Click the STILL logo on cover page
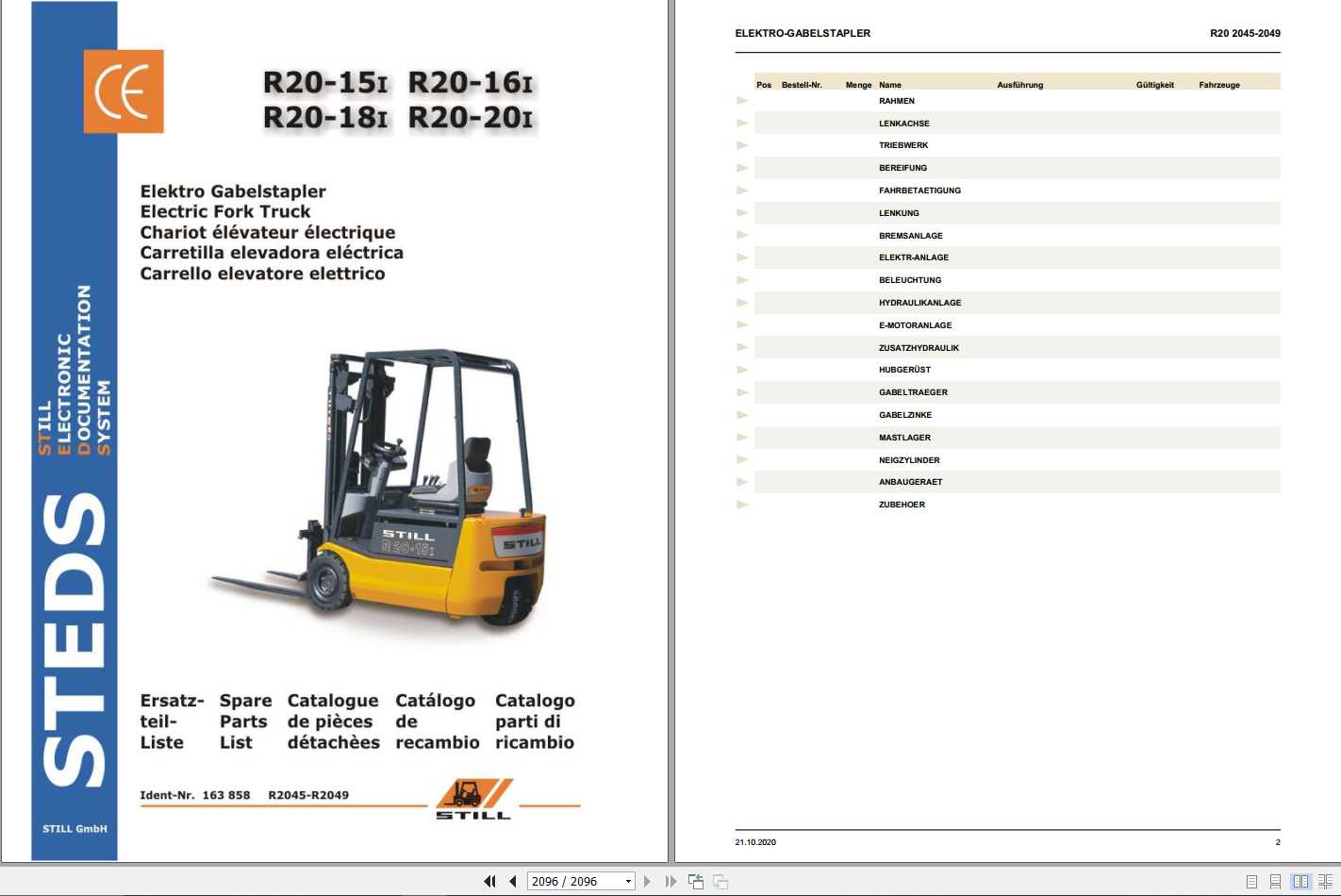The image size is (1341, 896). (473, 799)
